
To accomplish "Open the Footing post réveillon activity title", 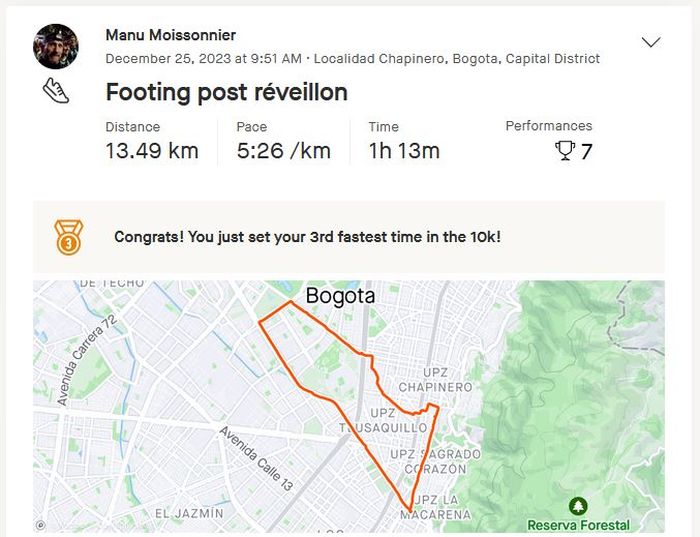I will click(x=226, y=92).
